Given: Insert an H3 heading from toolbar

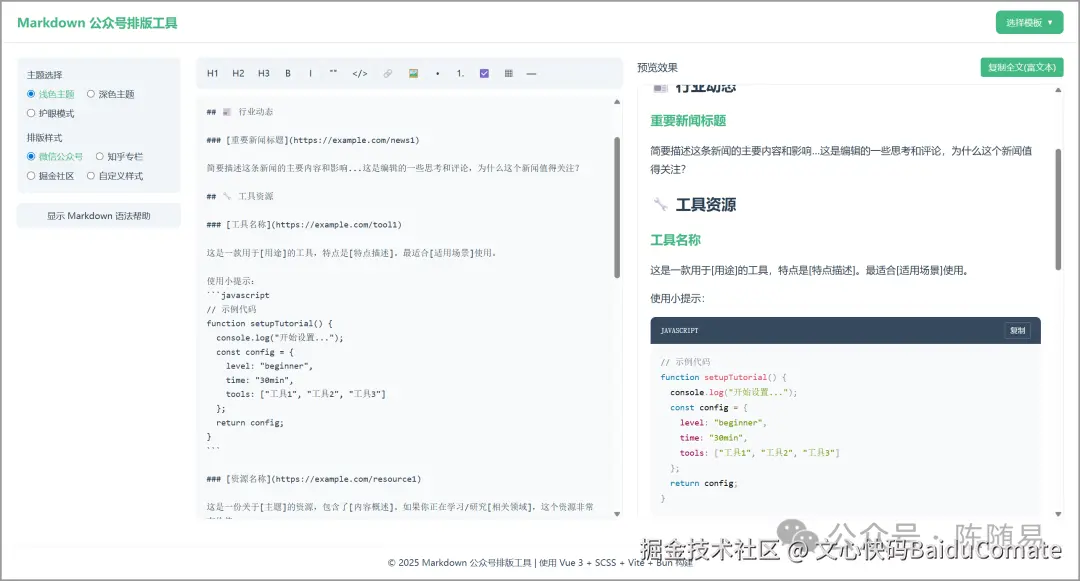Looking at the screenshot, I should pos(264,74).
